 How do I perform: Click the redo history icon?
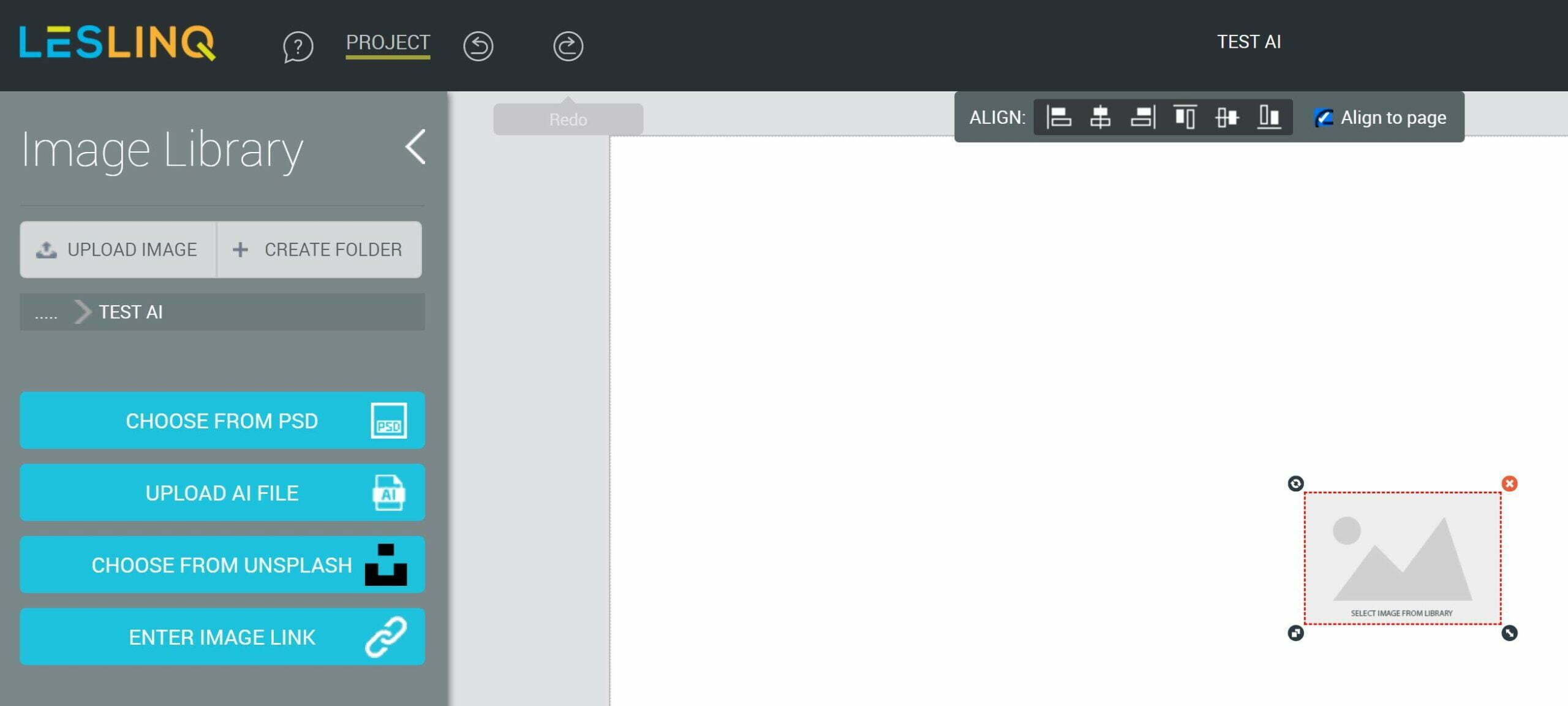[x=567, y=45]
